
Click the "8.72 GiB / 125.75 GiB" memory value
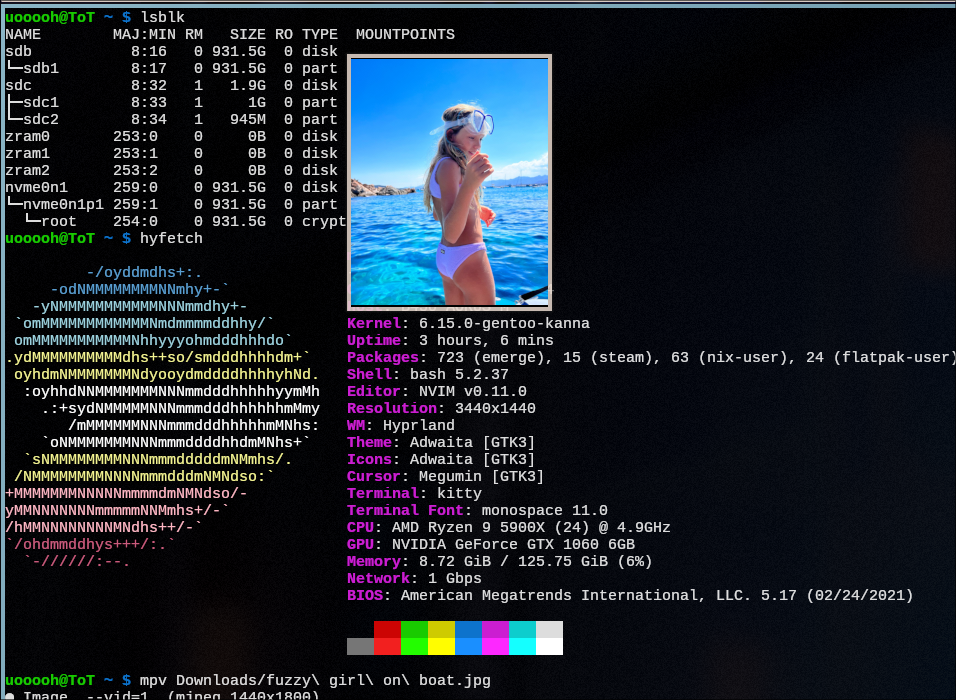point(513,562)
